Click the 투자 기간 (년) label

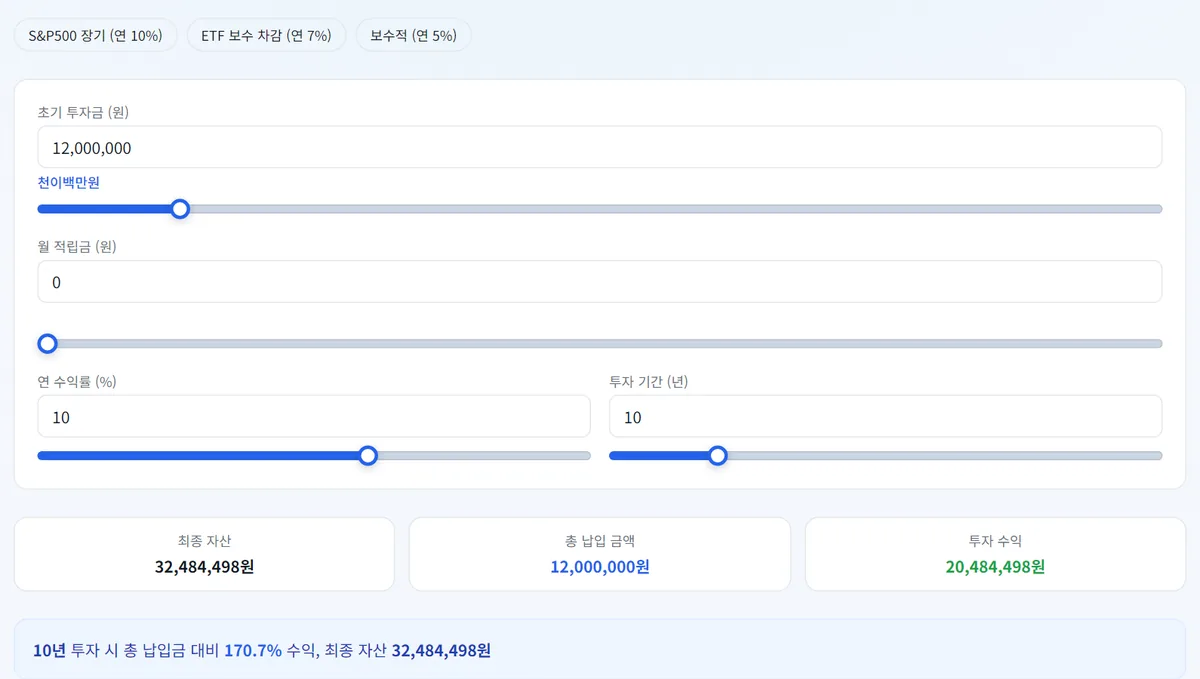pos(649,382)
